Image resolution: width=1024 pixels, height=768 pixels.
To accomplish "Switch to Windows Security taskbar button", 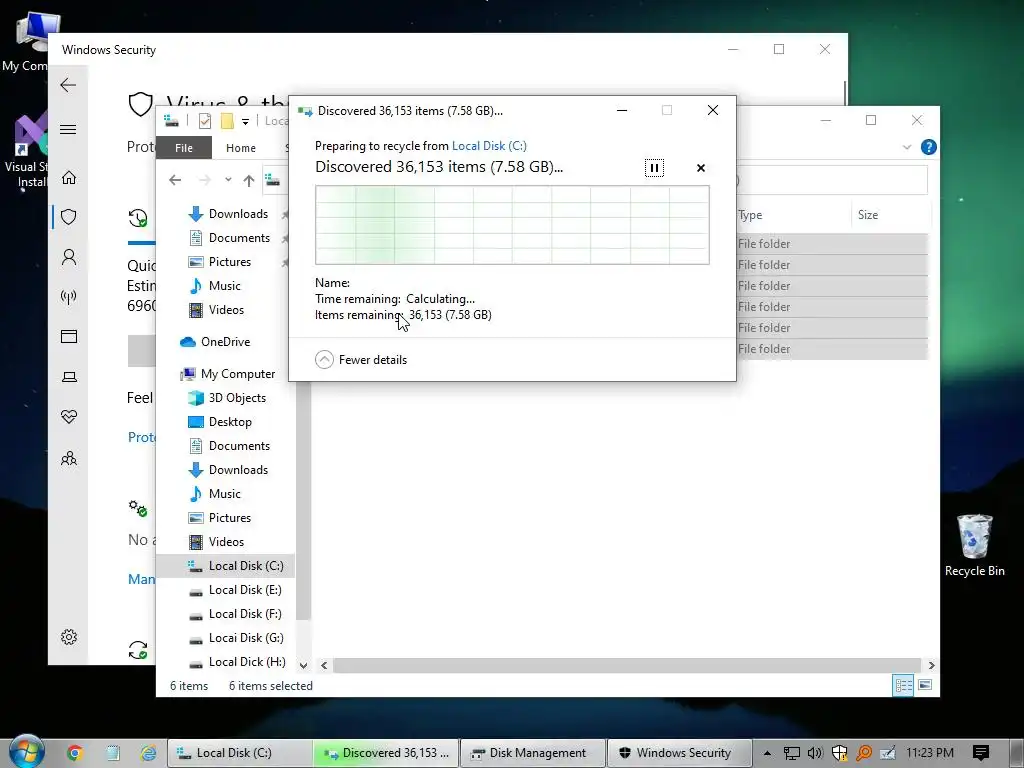I will coord(680,753).
